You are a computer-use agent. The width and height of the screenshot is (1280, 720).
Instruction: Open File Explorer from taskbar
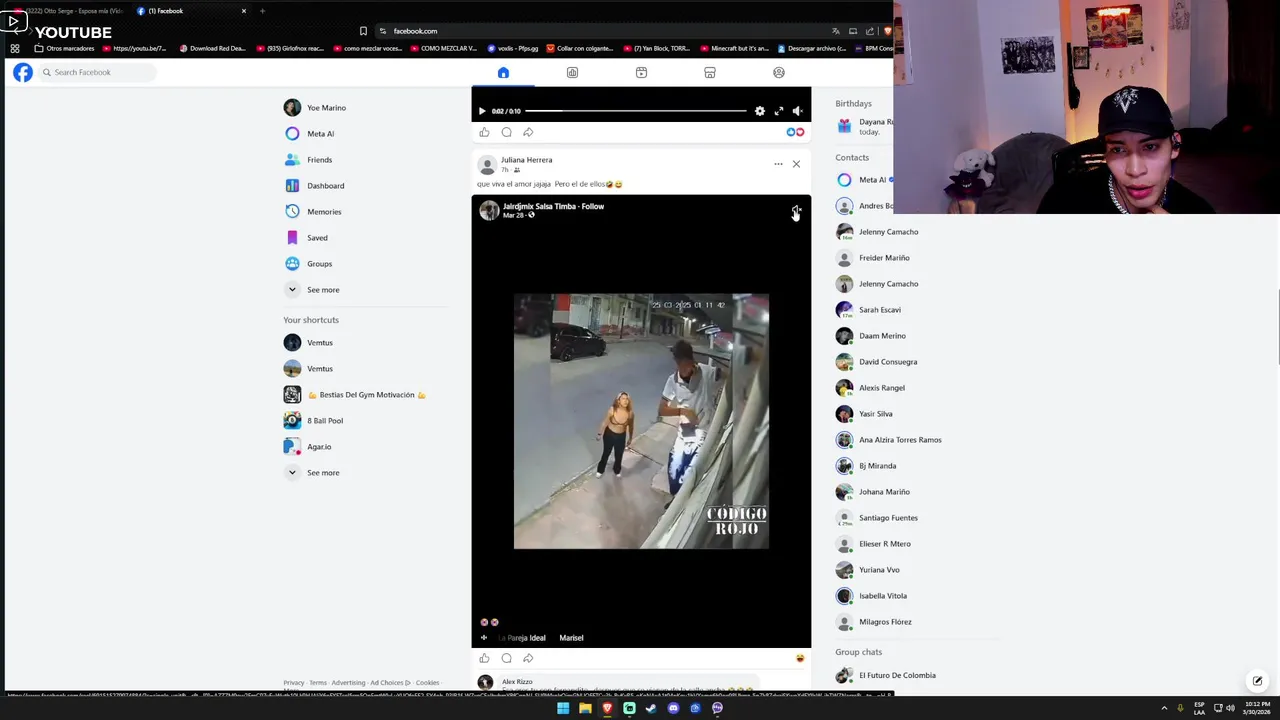click(x=585, y=708)
